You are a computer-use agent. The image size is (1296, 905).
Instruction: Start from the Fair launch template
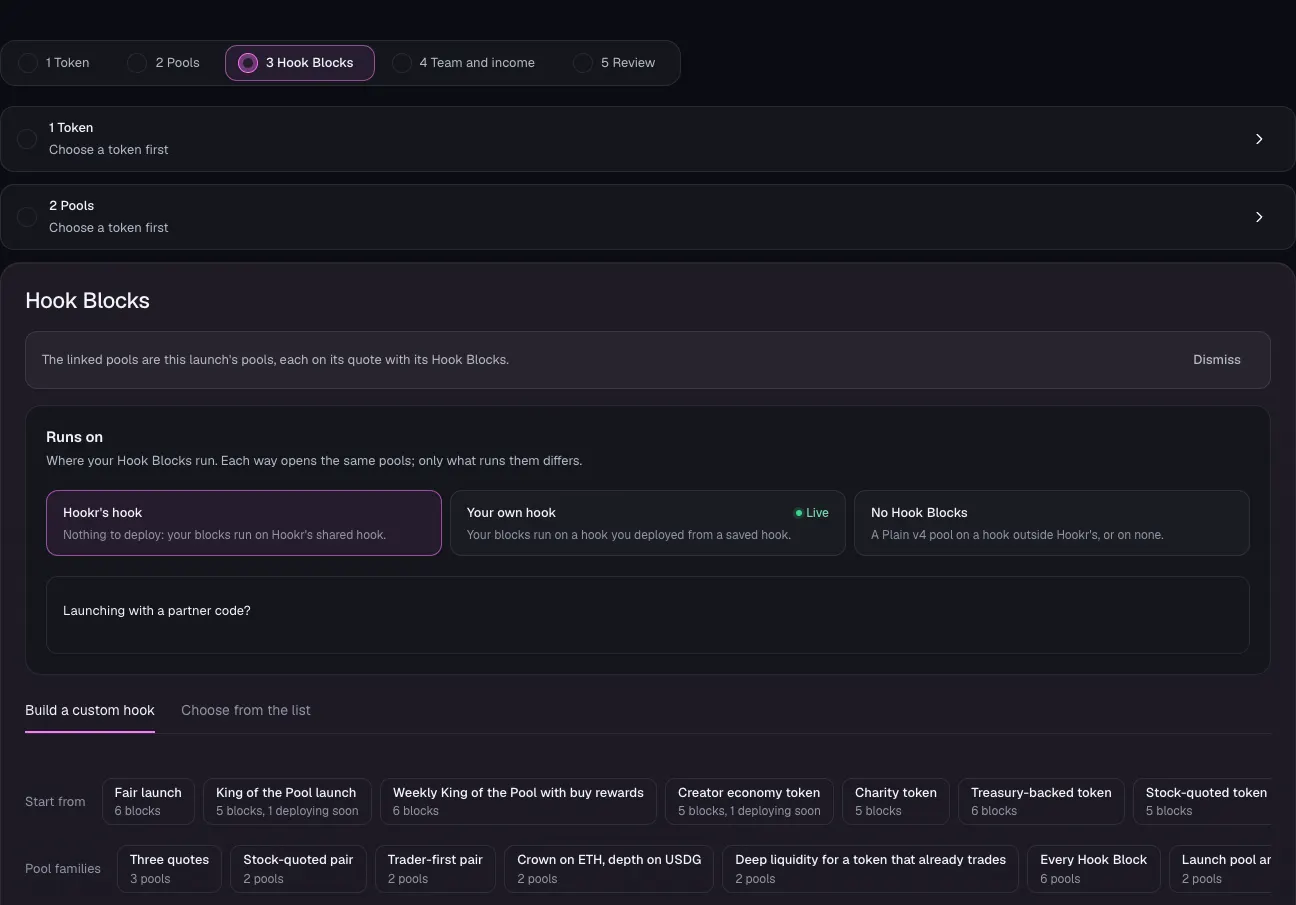point(148,801)
